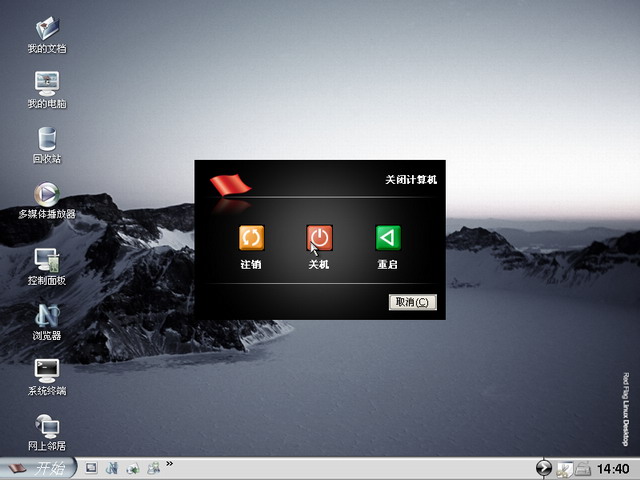Click the scissors clipboard tray icon
The width and height of the screenshot is (640, 480).
tap(564, 469)
